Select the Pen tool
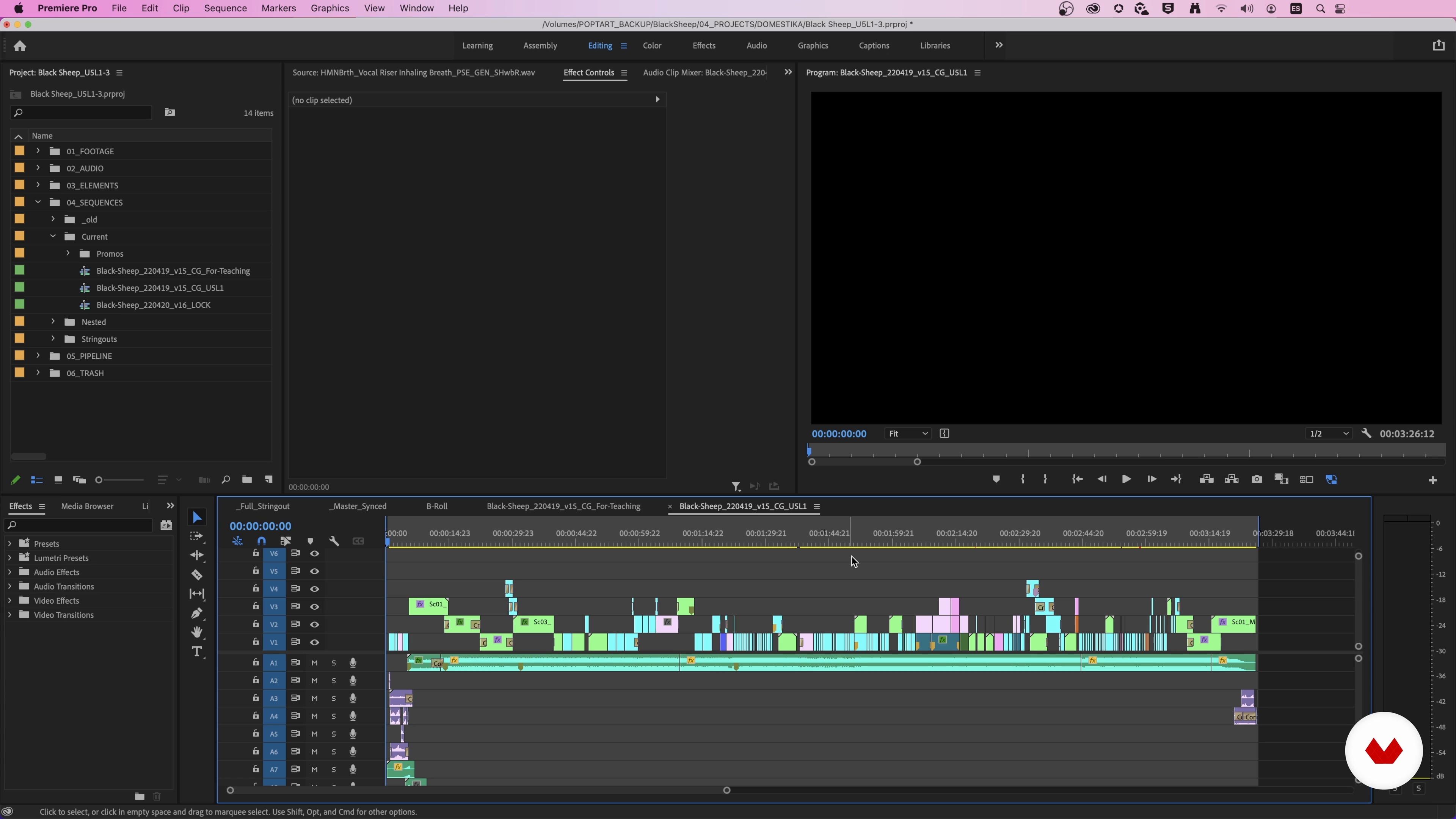1456x819 pixels. (x=197, y=613)
